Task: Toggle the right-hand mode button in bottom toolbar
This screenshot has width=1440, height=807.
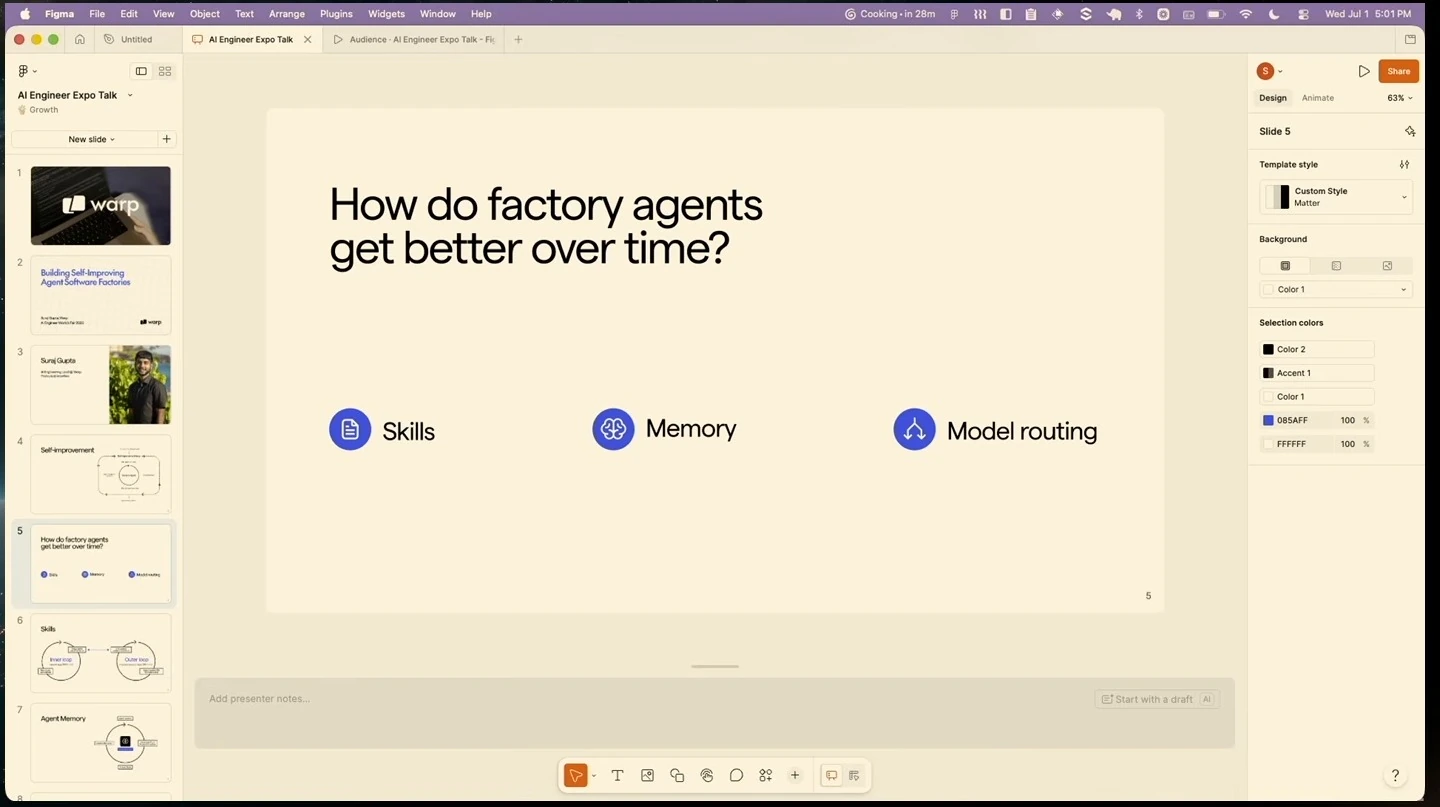Action: pyautogui.click(x=854, y=775)
